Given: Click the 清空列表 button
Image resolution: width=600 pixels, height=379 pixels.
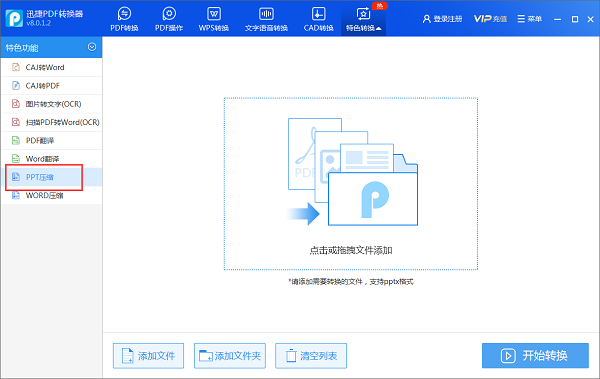Looking at the screenshot, I should pos(311,356).
